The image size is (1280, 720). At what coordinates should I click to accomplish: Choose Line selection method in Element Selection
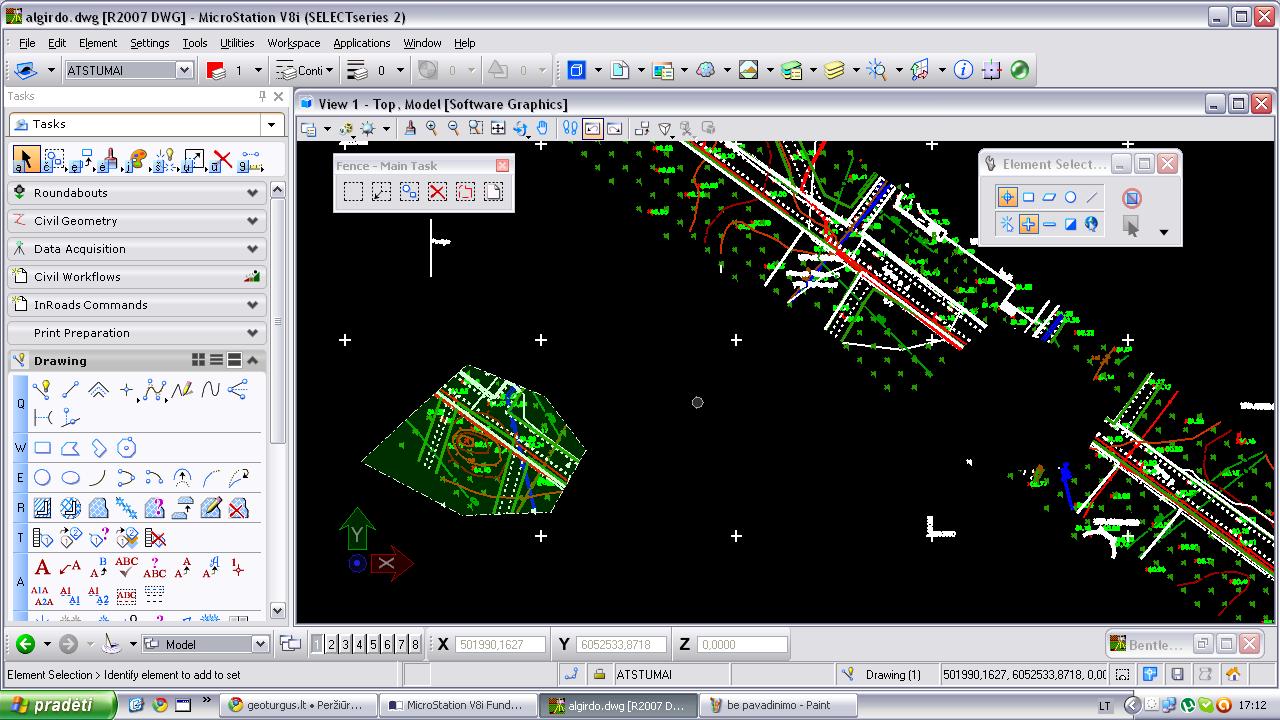1091,197
